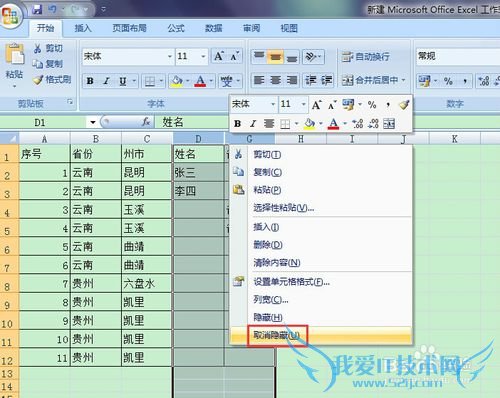
Task: Increase font size in ribbon
Action: click(x=219, y=56)
